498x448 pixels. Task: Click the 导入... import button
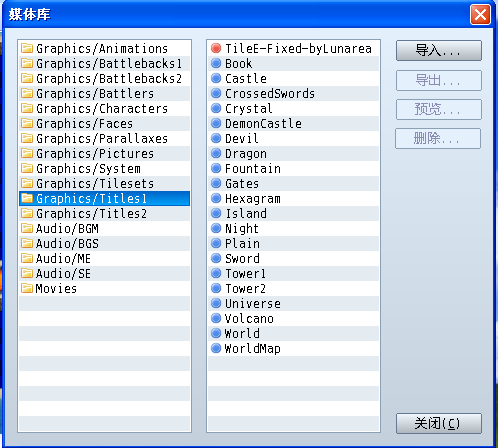[x=439, y=51]
